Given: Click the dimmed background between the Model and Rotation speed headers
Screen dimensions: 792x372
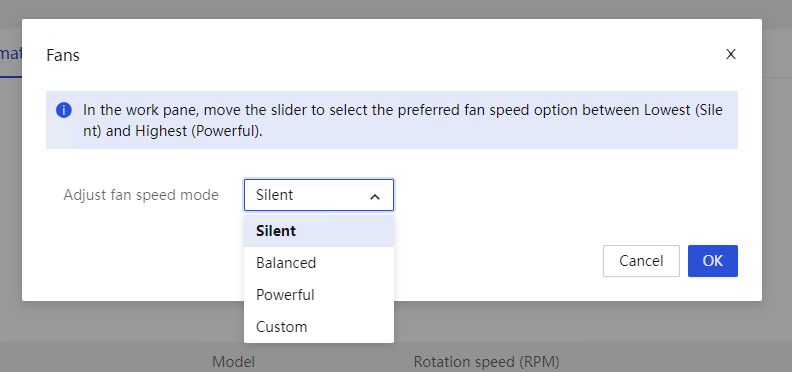Looking at the screenshot, I should pyautogui.click(x=334, y=362).
